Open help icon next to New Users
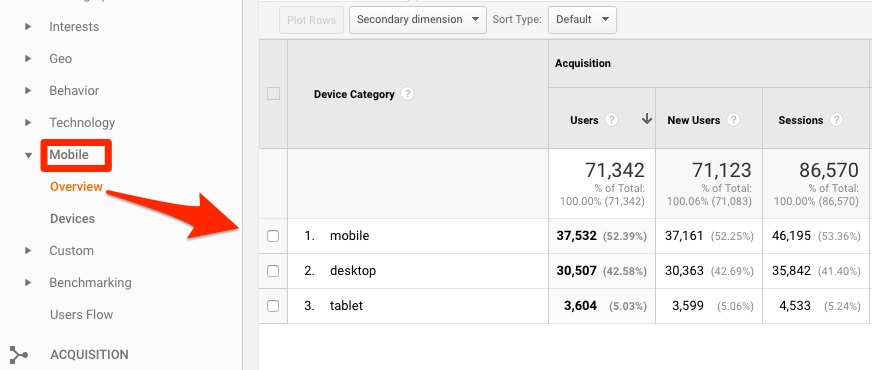Image resolution: width=872 pixels, height=370 pixels. tap(734, 120)
